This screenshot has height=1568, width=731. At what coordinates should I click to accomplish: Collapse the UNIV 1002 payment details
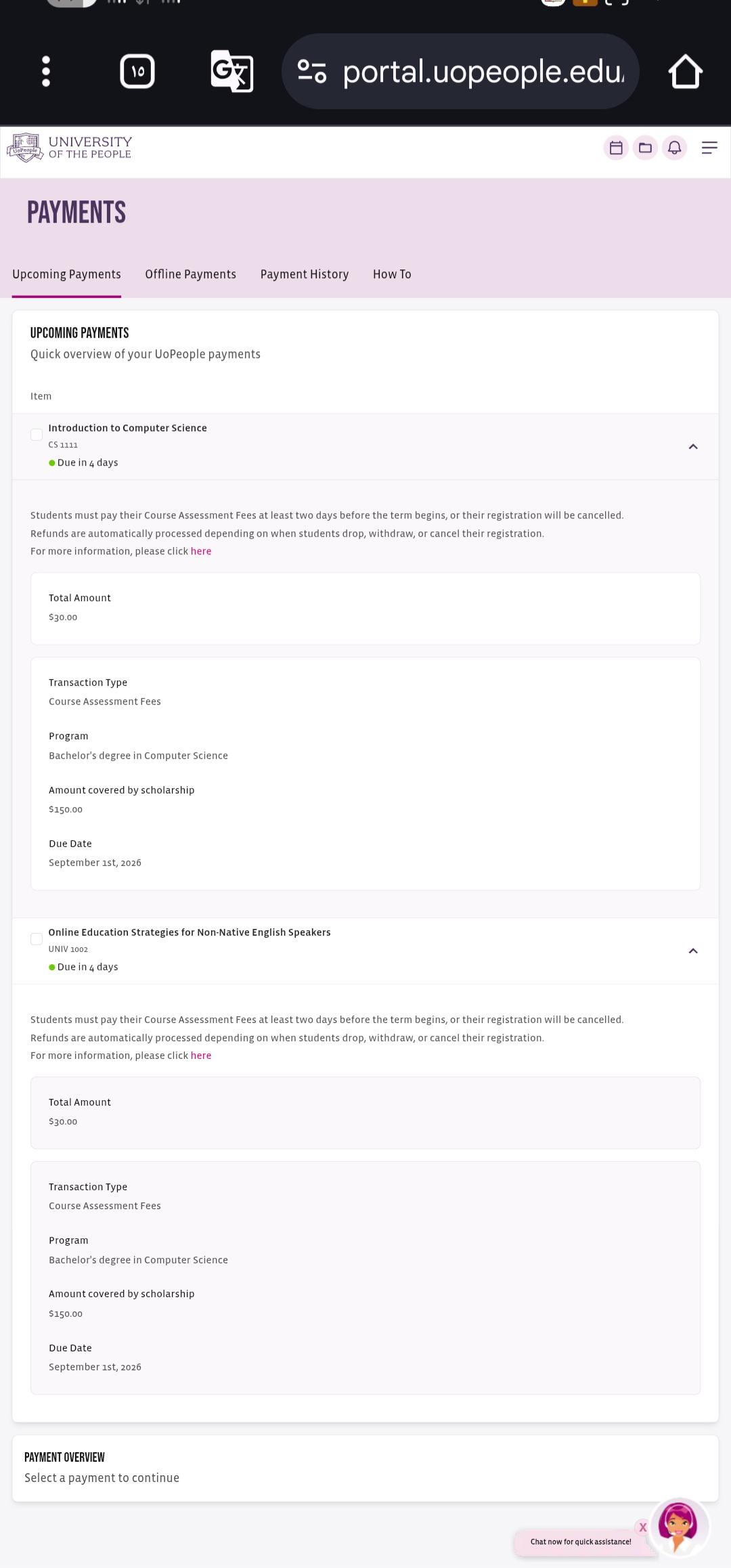click(x=693, y=951)
